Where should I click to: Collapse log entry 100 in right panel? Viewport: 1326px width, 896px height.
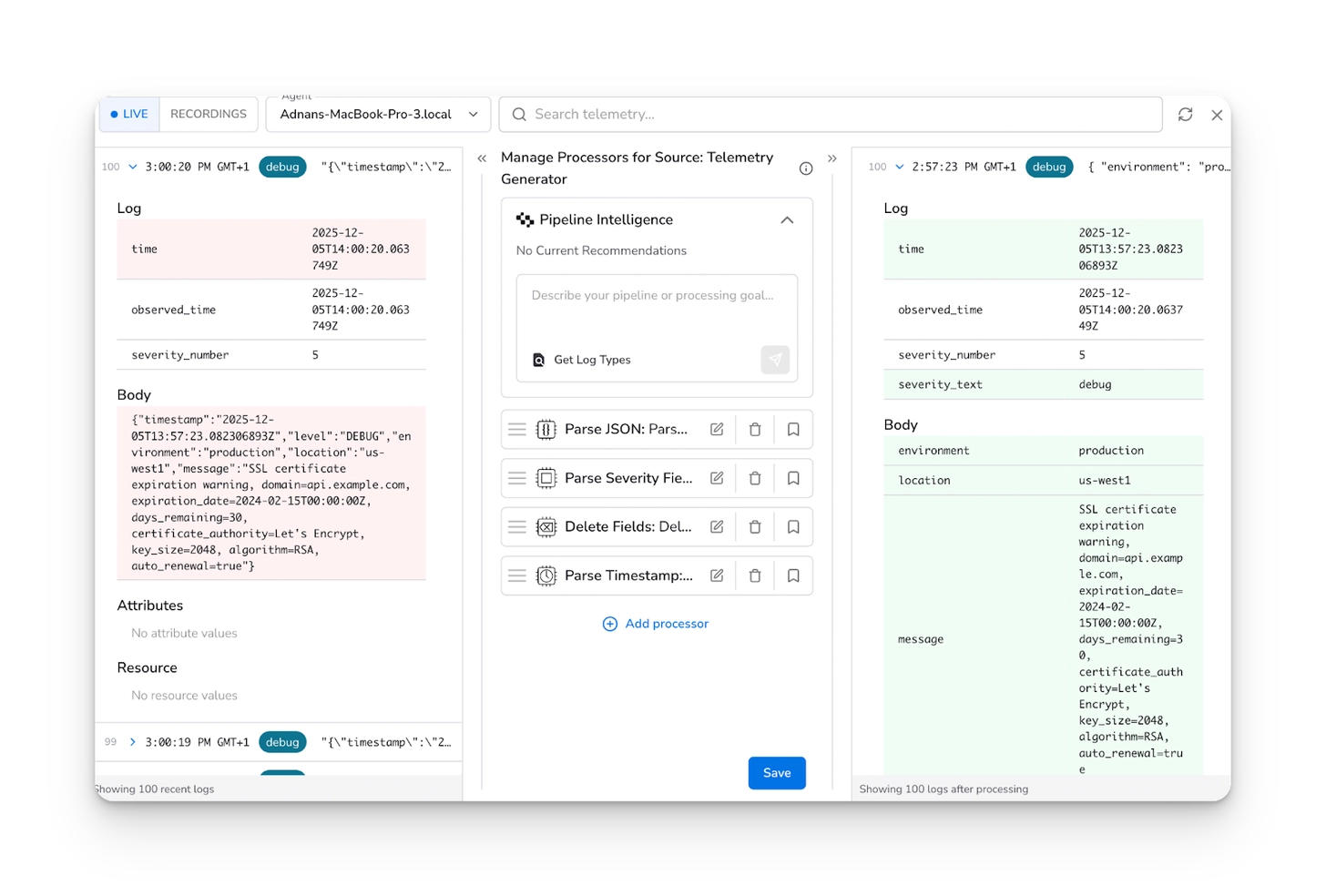point(900,167)
